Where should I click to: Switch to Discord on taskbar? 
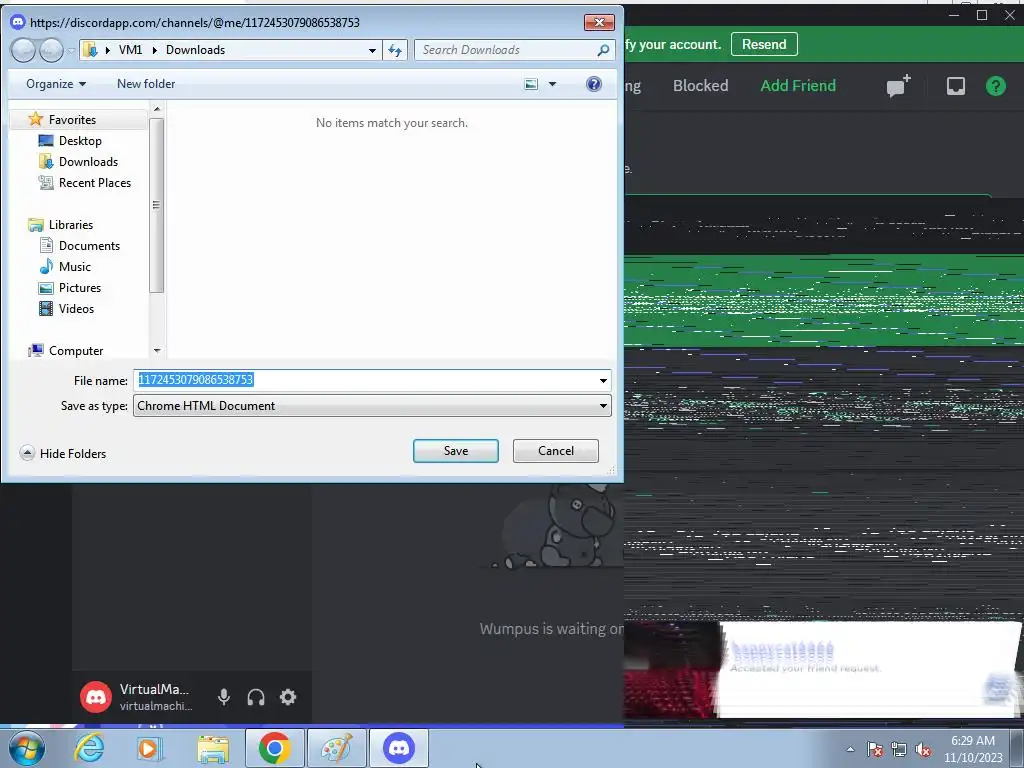pyautogui.click(x=399, y=748)
